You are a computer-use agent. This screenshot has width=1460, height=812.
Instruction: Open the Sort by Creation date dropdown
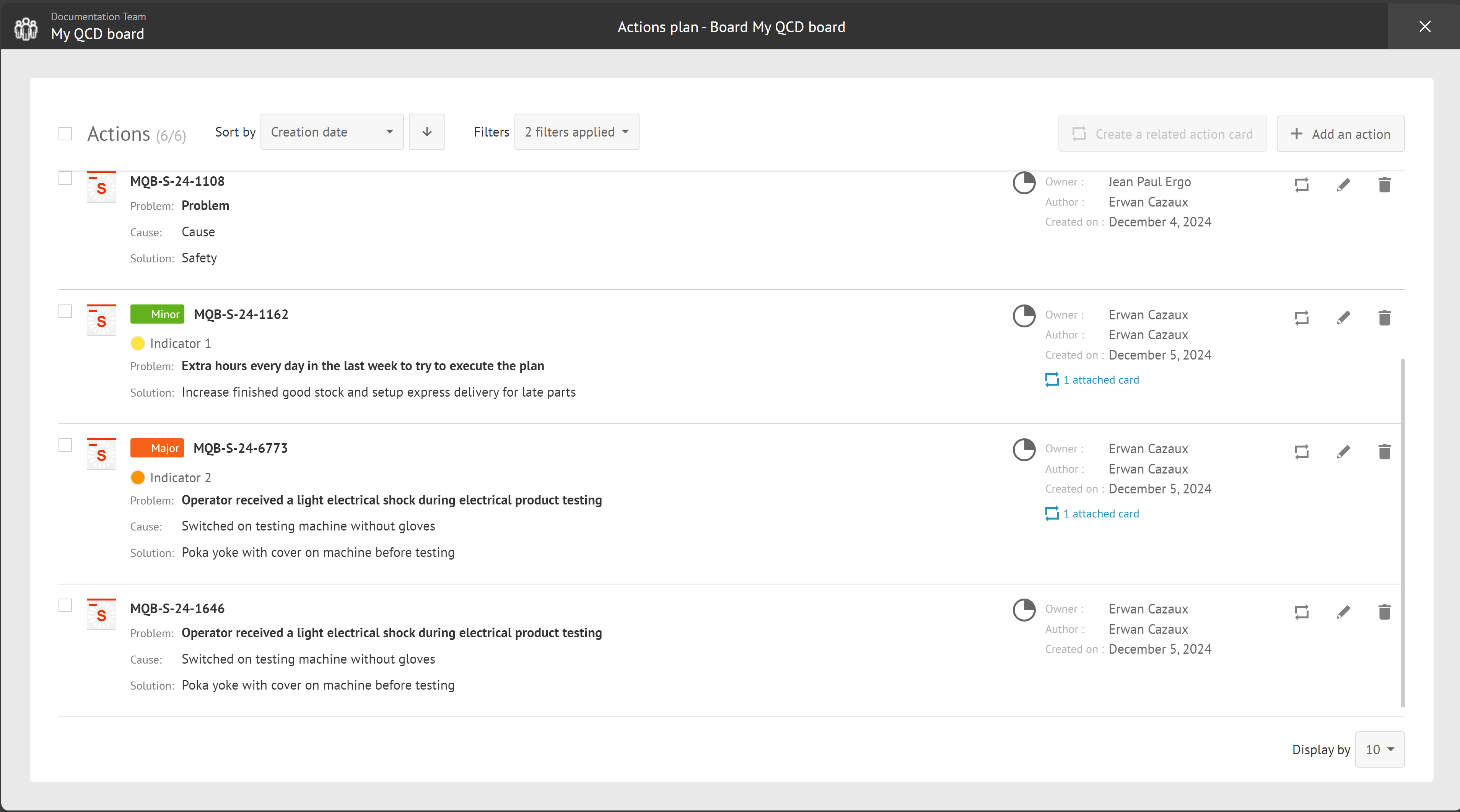pos(332,132)
